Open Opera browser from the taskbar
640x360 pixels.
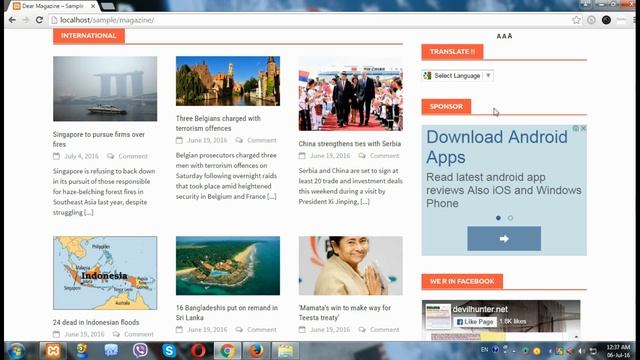point(198,351)
